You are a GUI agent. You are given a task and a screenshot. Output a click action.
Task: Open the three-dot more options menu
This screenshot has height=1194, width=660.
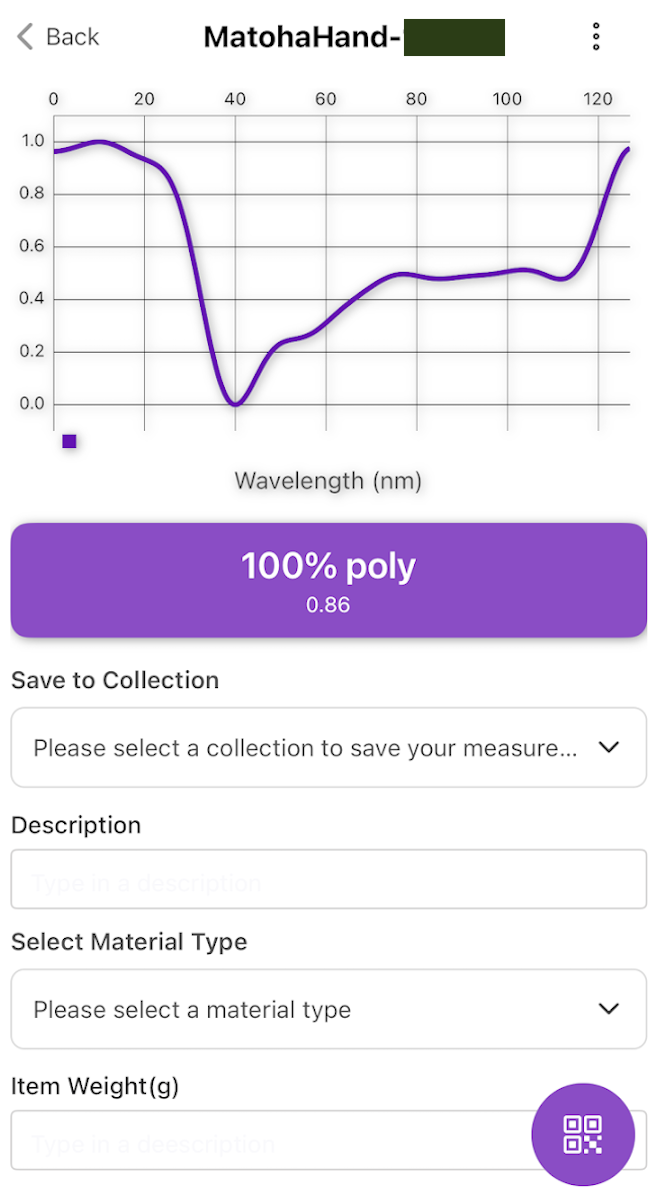[596, 37]
